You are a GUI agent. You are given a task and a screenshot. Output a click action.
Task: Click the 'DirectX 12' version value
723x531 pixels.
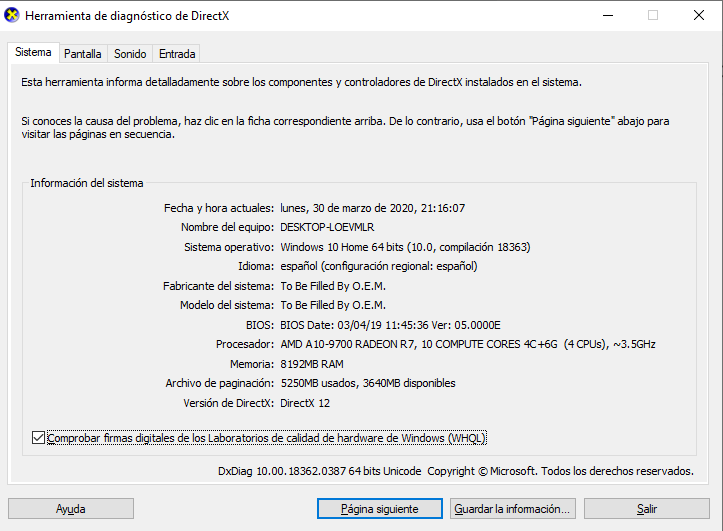(x=305, y=403)
